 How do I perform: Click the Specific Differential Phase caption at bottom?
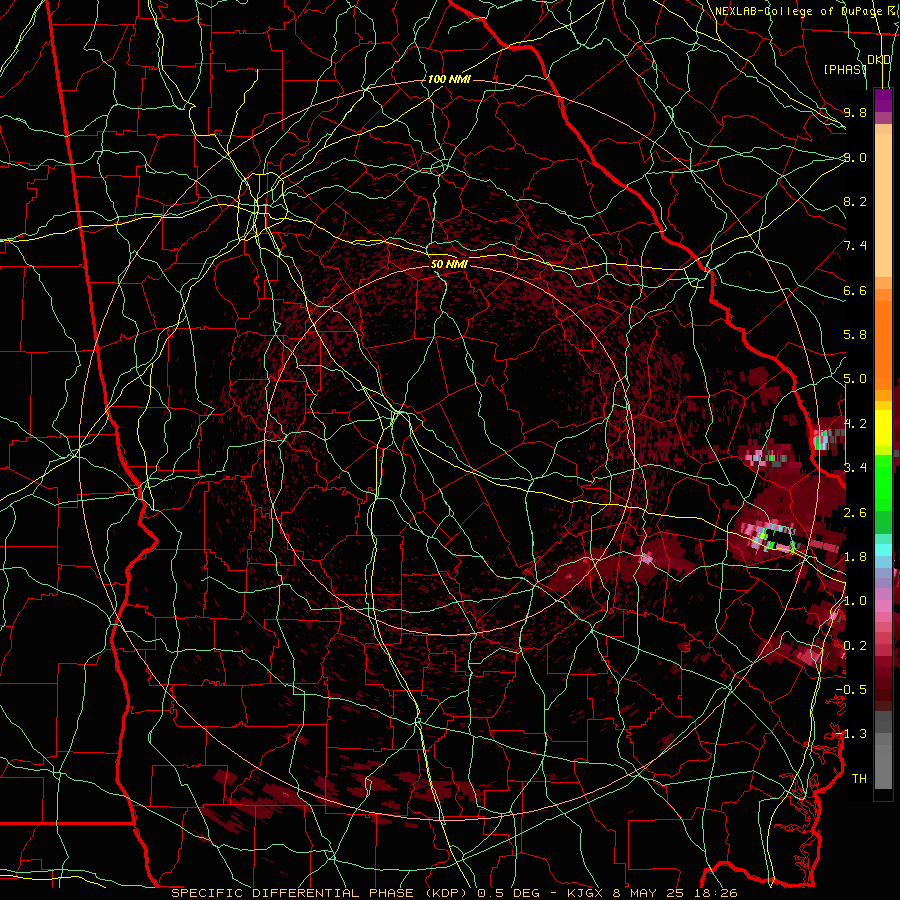(454, 893)
